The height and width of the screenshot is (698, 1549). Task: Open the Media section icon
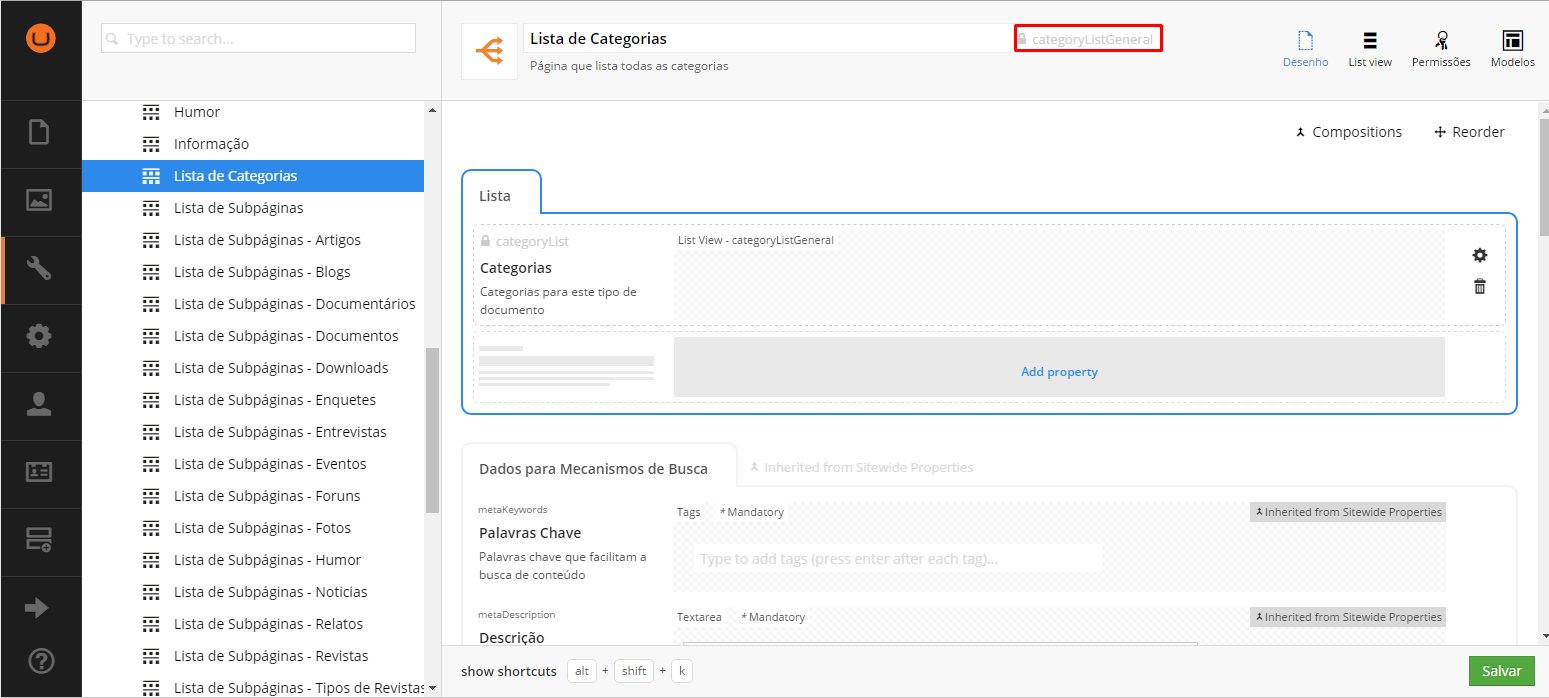click(x=39, y=200)
